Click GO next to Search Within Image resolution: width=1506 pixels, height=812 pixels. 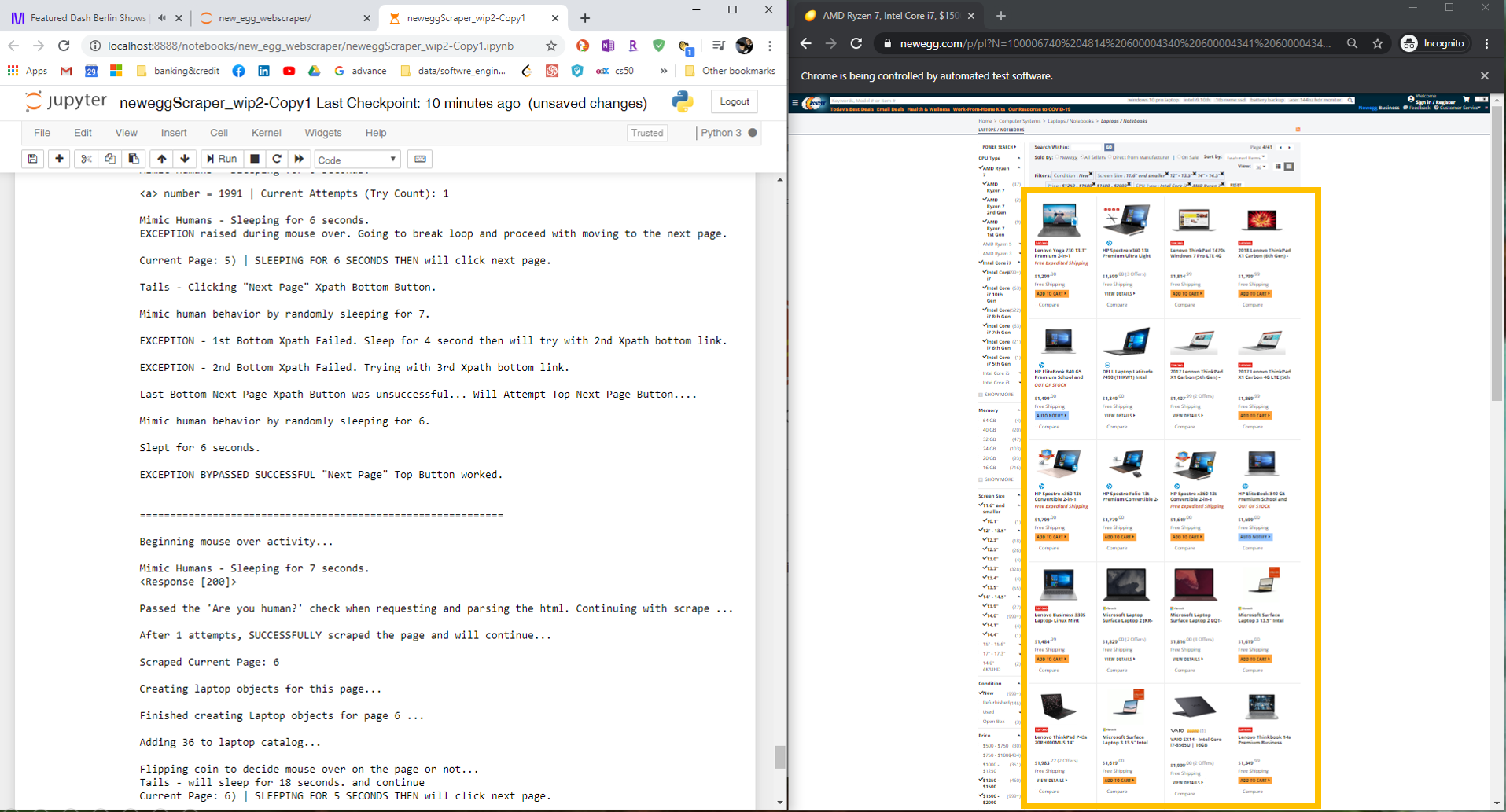click(x=1109, y=147)
